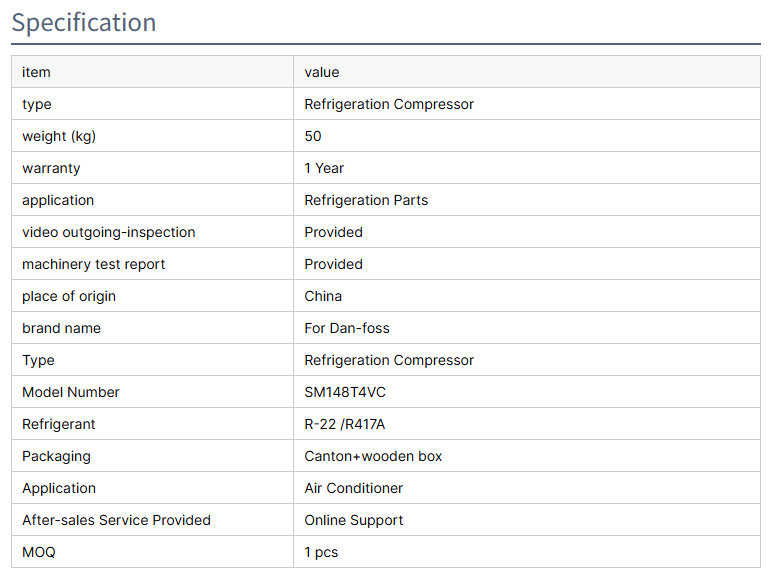
Task: Click the '1 Year' warranty value
Action: click(x=324, y=168)
